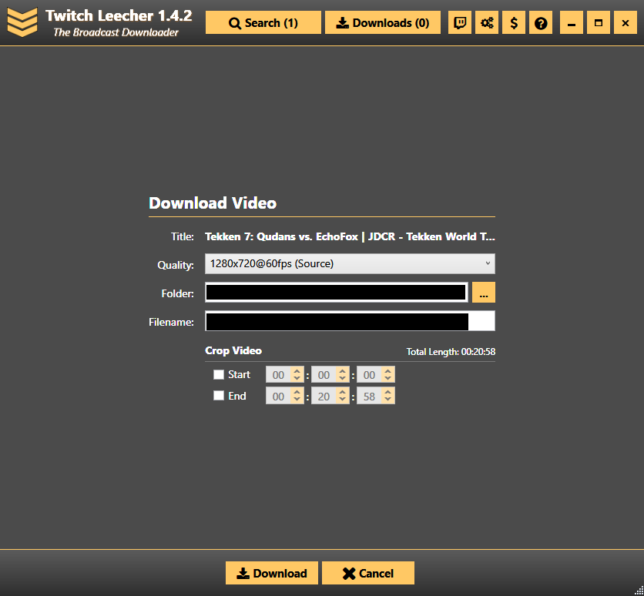Open the help question mark icon

coord(541,22)
